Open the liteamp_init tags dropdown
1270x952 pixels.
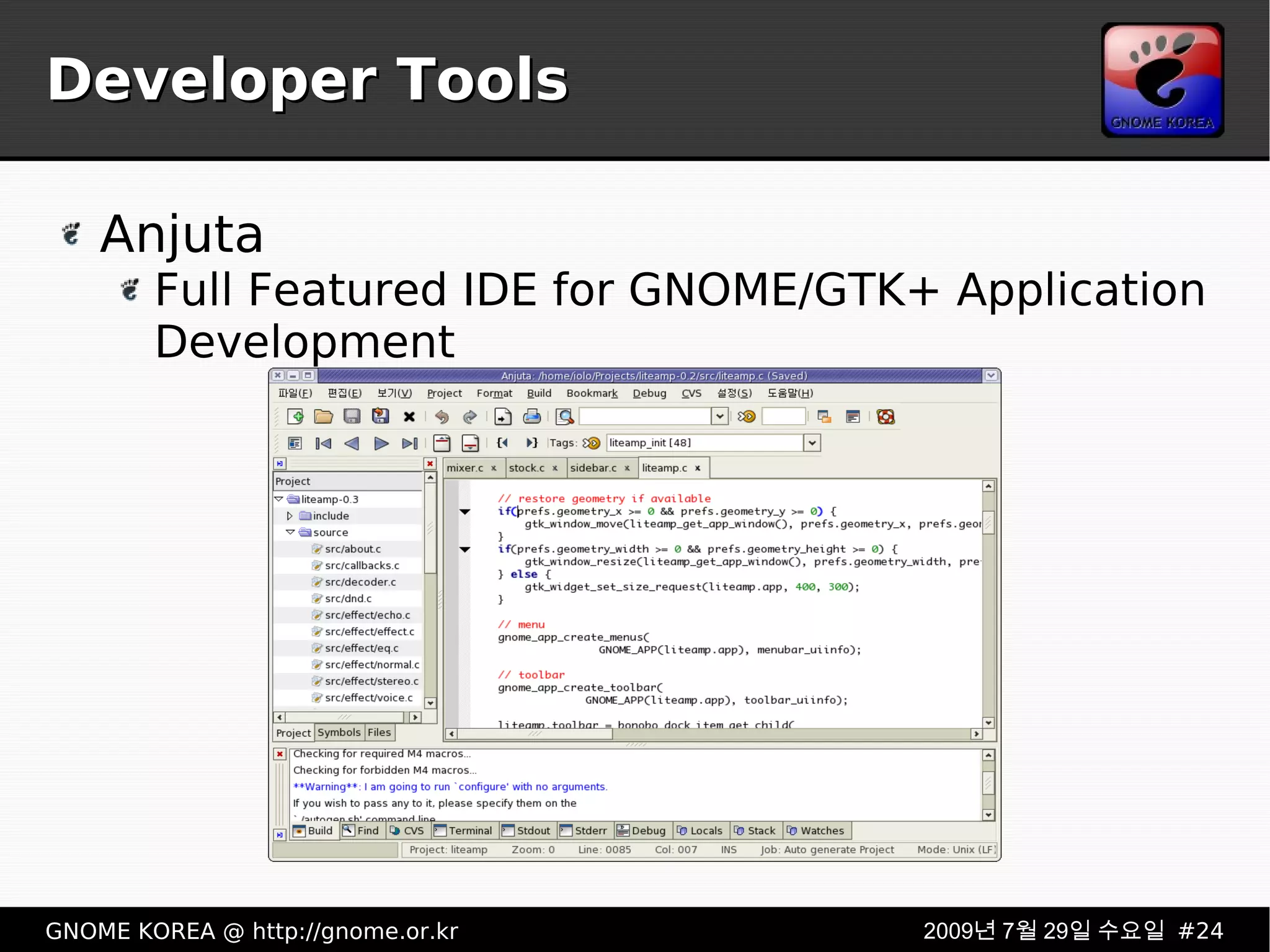click(x=812, y=443)
